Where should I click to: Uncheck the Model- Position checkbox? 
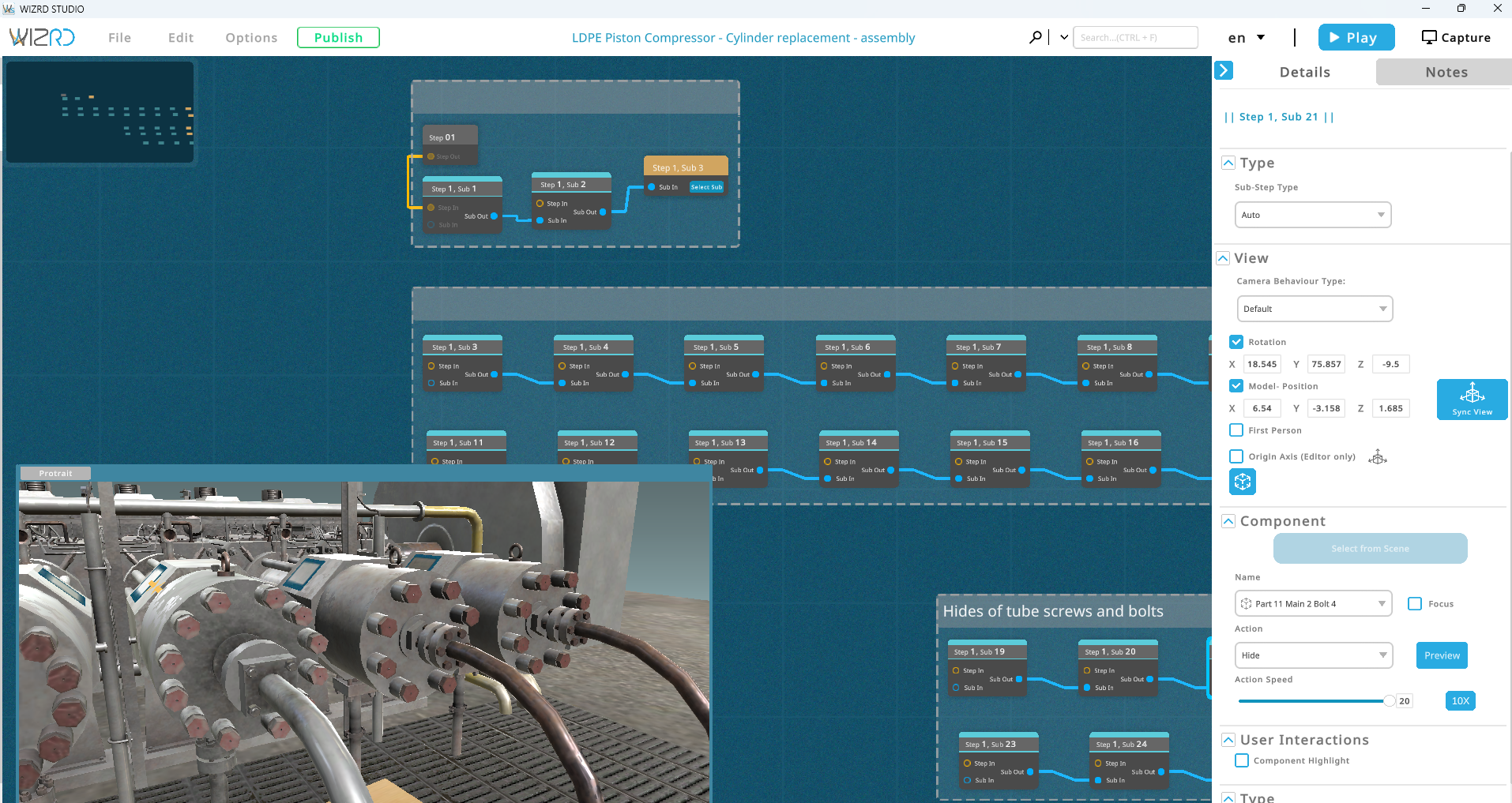tap(1236, 386)
